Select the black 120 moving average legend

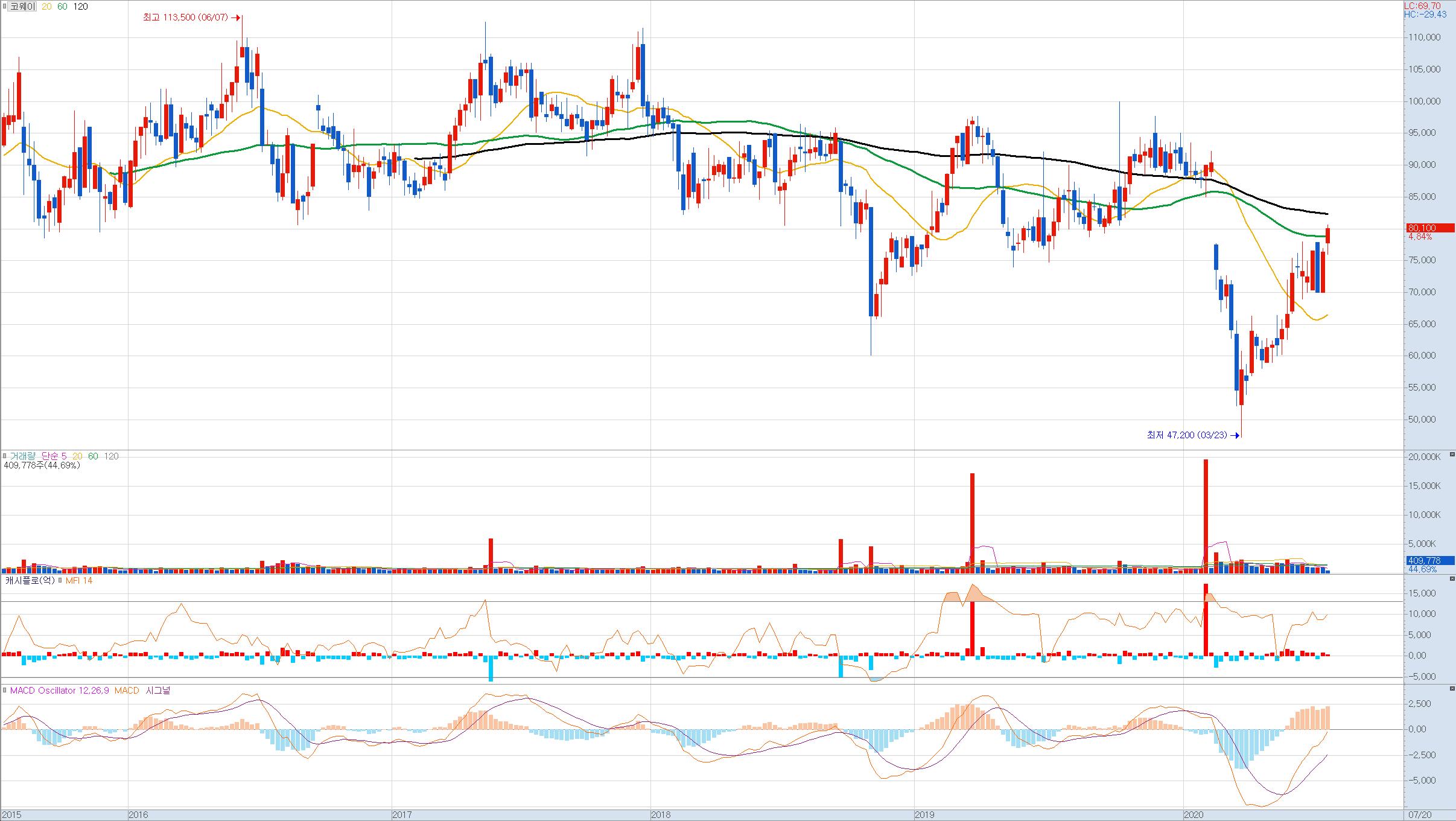pos(80,7)
